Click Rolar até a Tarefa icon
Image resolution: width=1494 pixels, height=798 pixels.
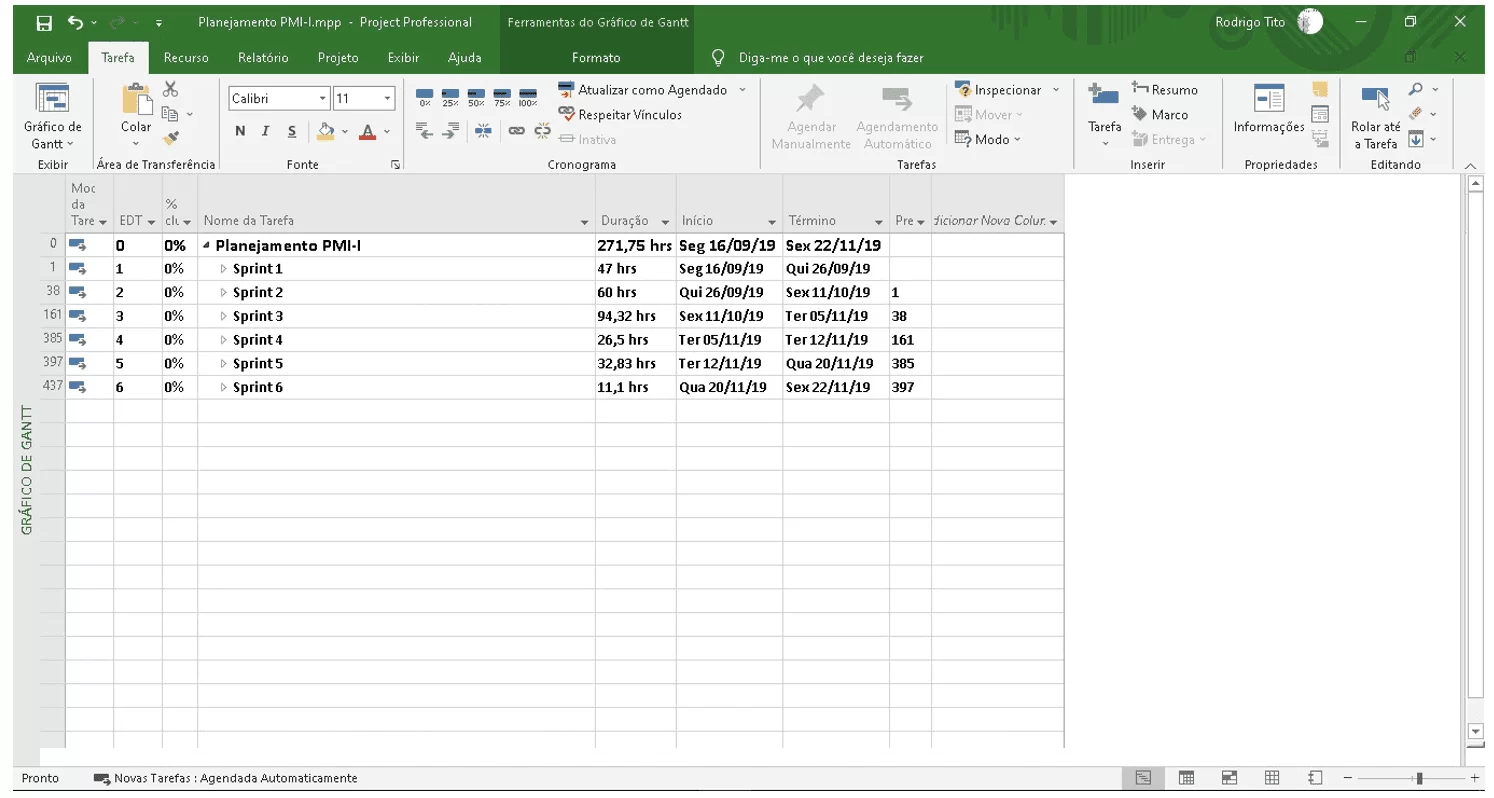1376,115
